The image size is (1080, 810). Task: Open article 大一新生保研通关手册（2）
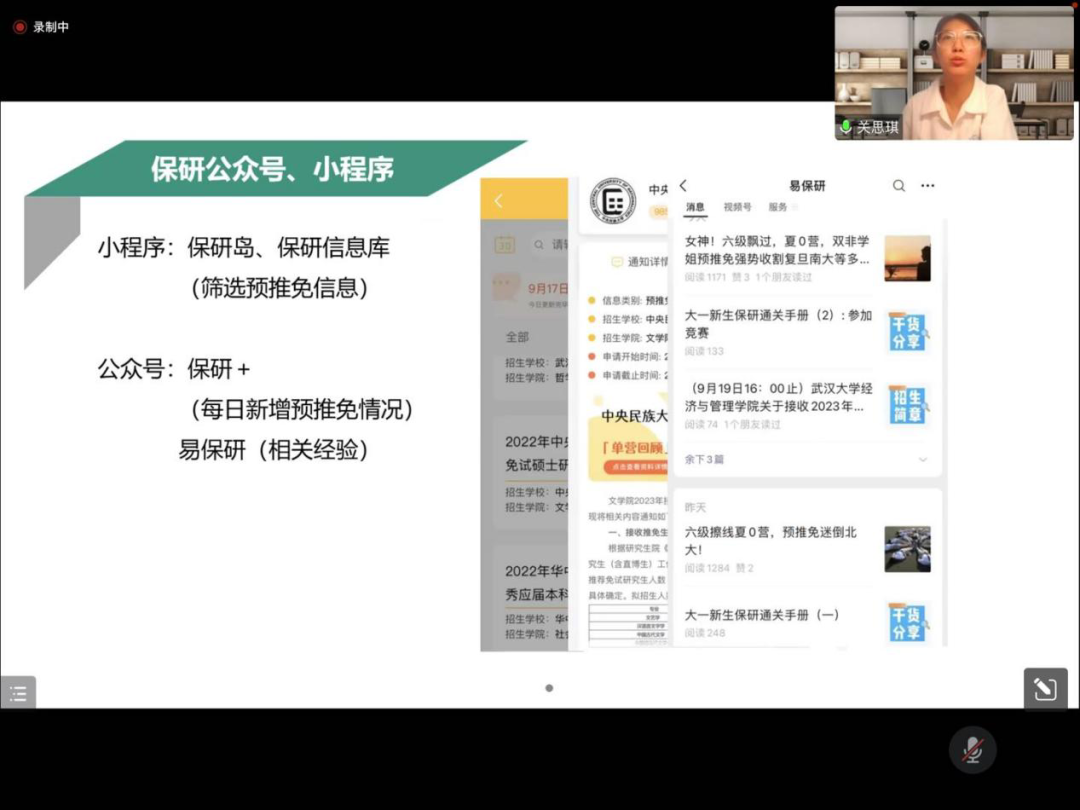tap(778, 323)
